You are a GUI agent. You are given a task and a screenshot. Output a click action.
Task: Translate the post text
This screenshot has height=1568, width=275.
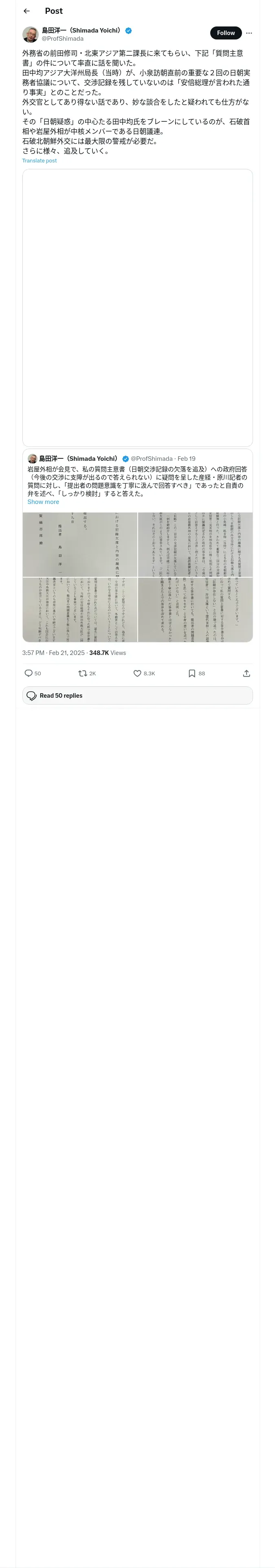point(40,161)
